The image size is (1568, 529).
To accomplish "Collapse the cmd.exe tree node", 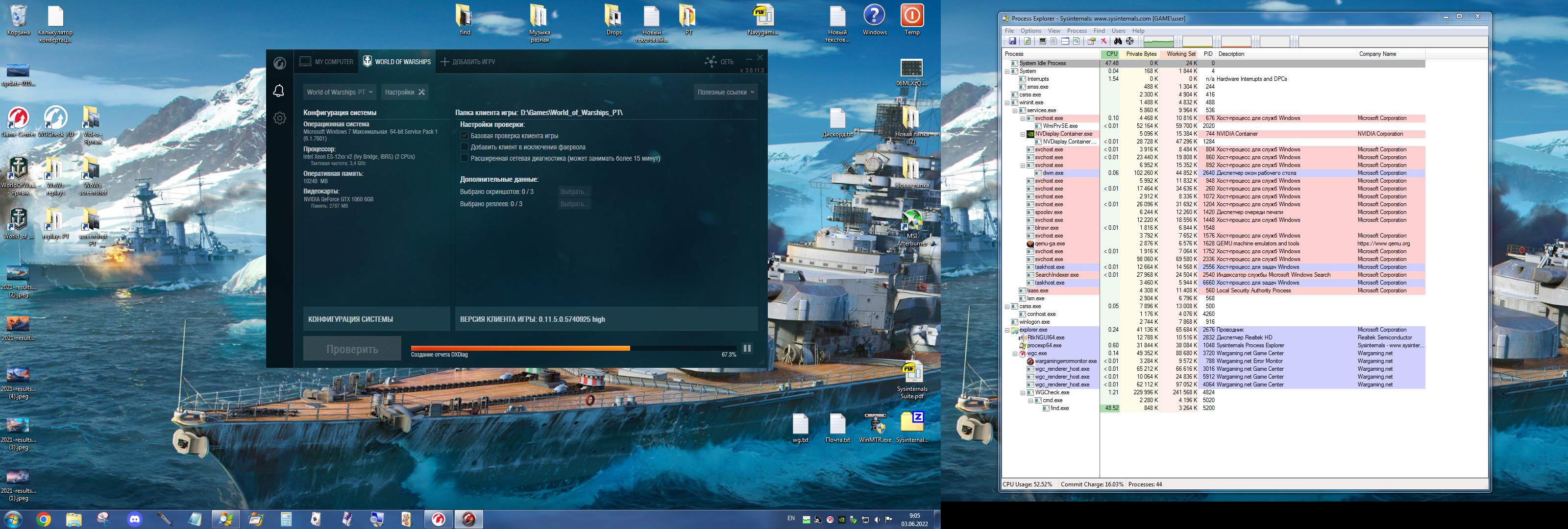I will point(1030,401).
